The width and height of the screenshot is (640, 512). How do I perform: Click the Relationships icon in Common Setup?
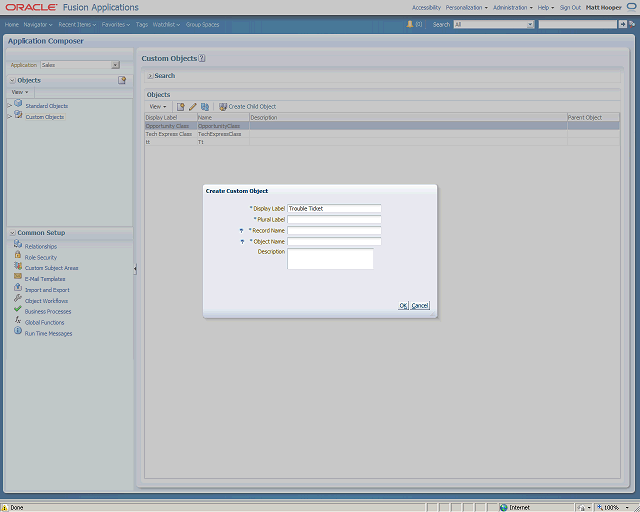coord(18,244)
